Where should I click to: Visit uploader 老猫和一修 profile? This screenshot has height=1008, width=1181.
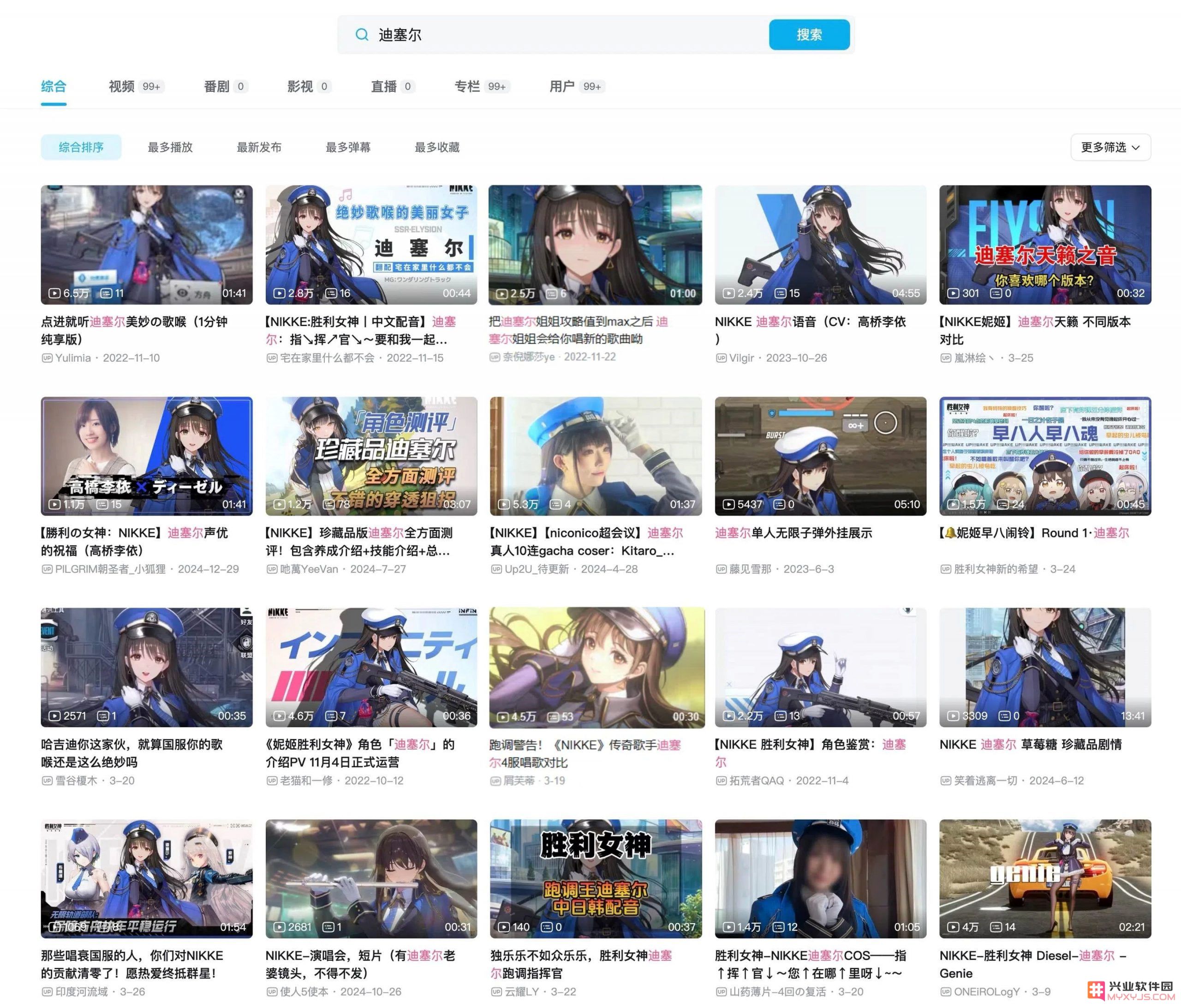(306, 781)
